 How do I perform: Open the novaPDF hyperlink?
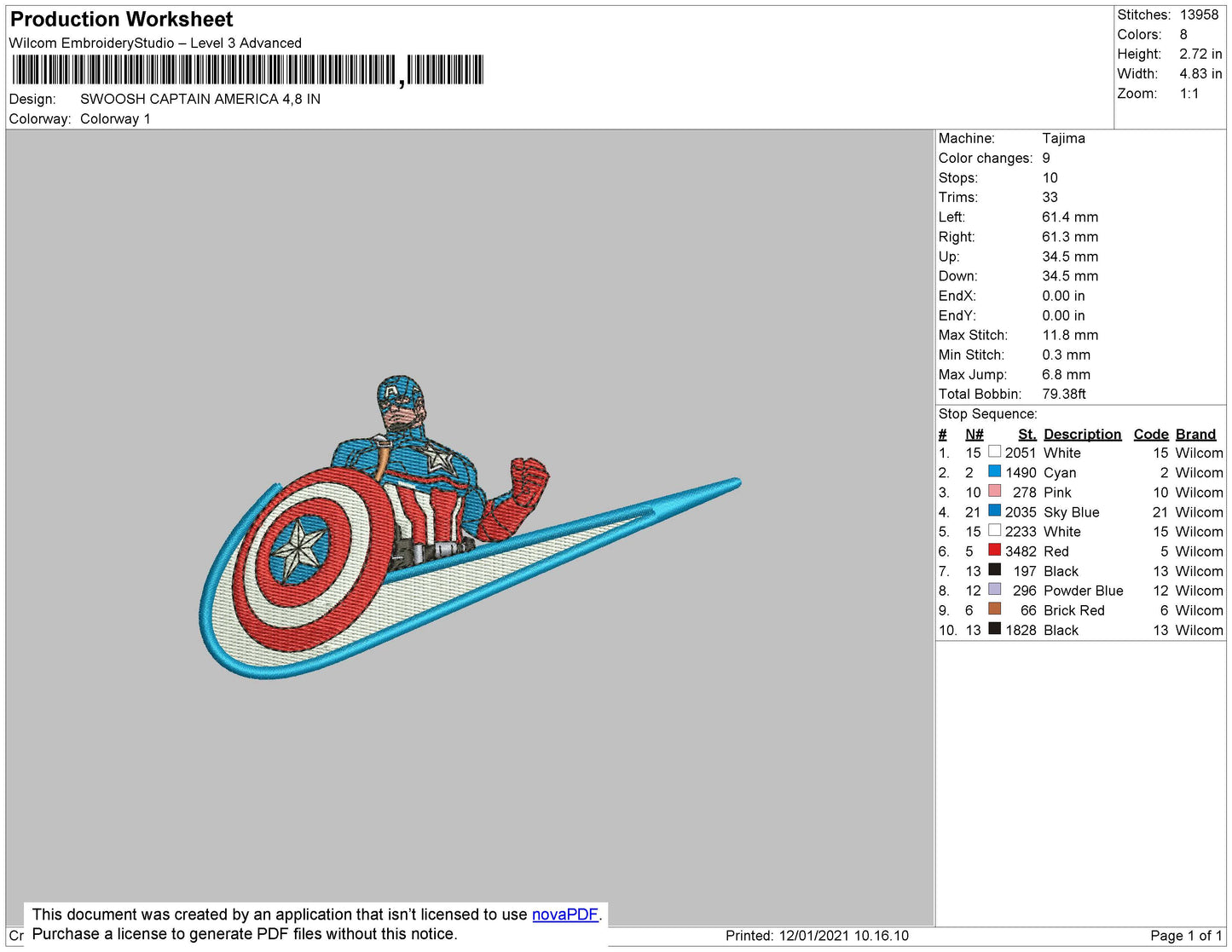point(564,914)
